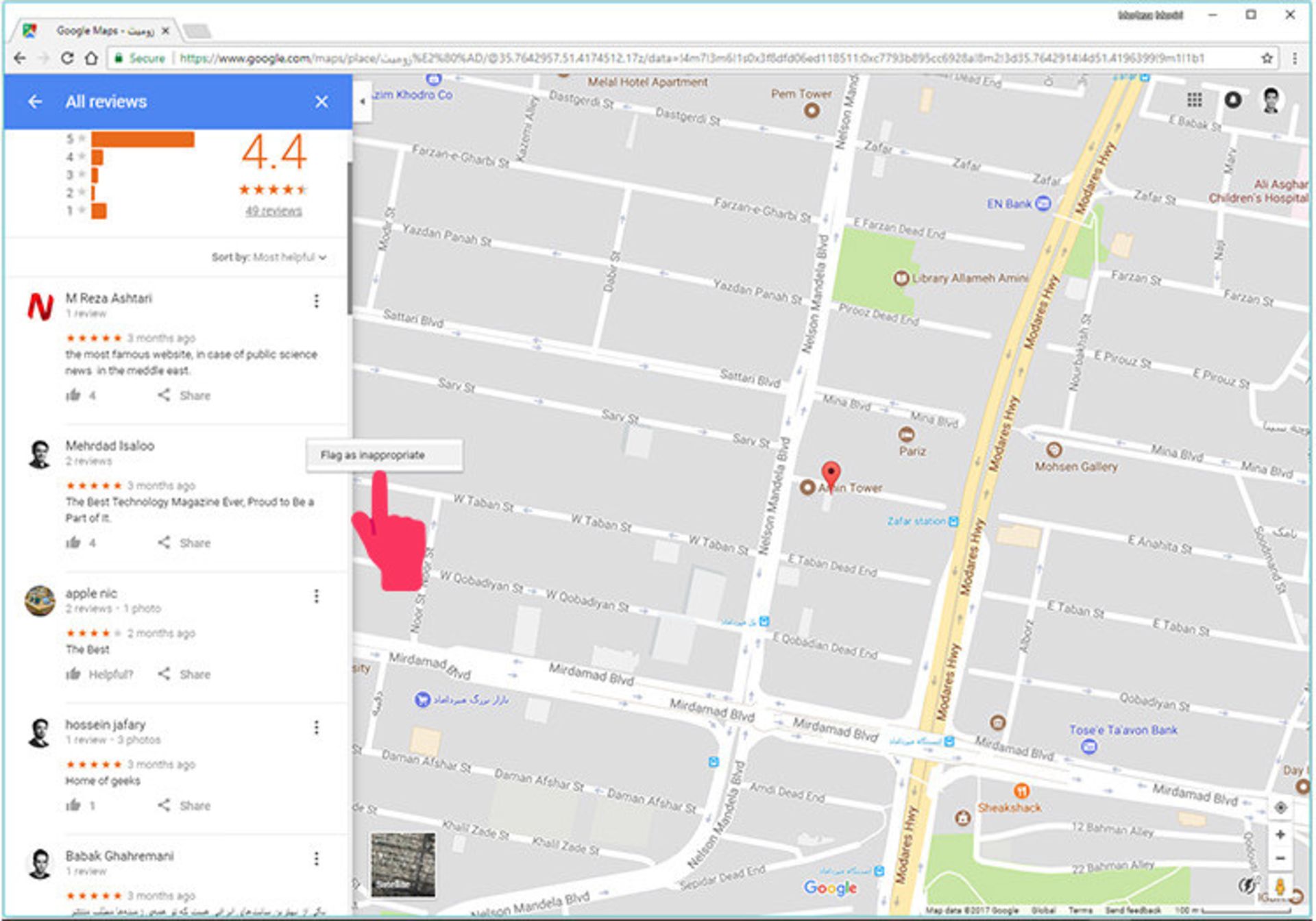Like hossein jafary's review
Image resolution: width=1316 pixels, height=921 pixels.
[x=73, y=806]
